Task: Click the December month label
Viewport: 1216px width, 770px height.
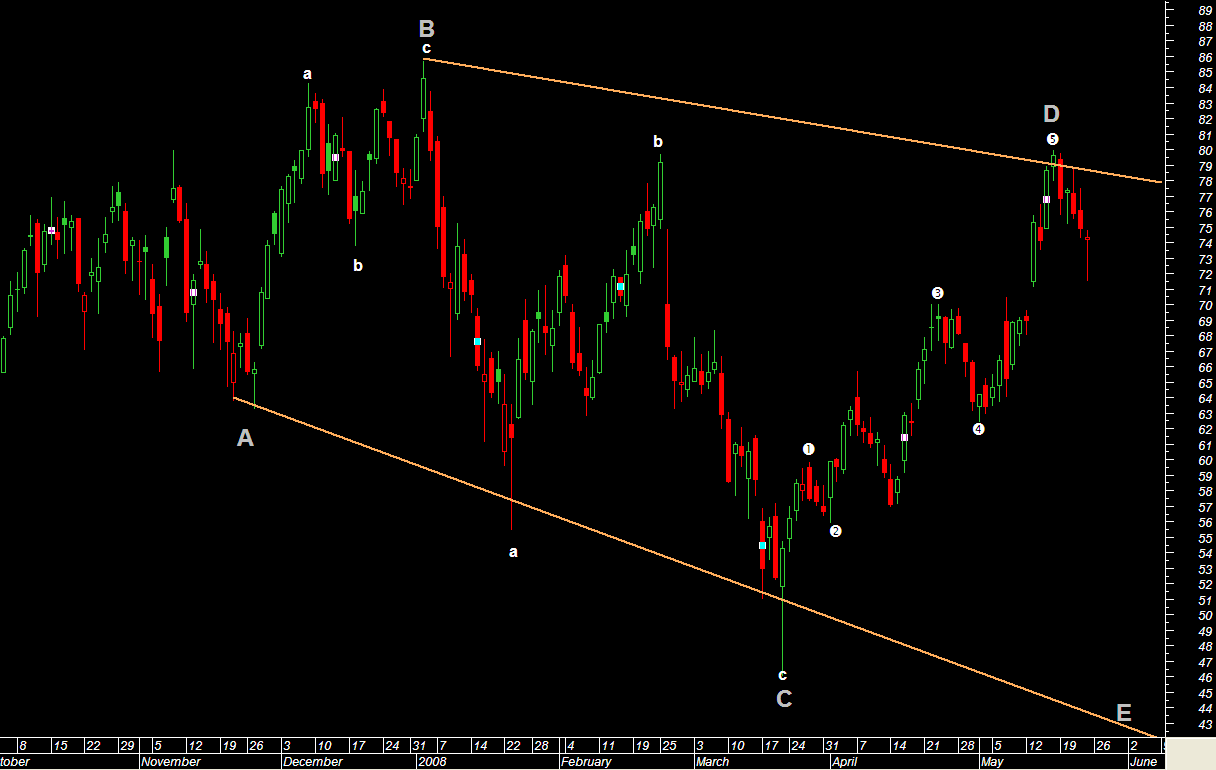Action: [x=313, y=762]
